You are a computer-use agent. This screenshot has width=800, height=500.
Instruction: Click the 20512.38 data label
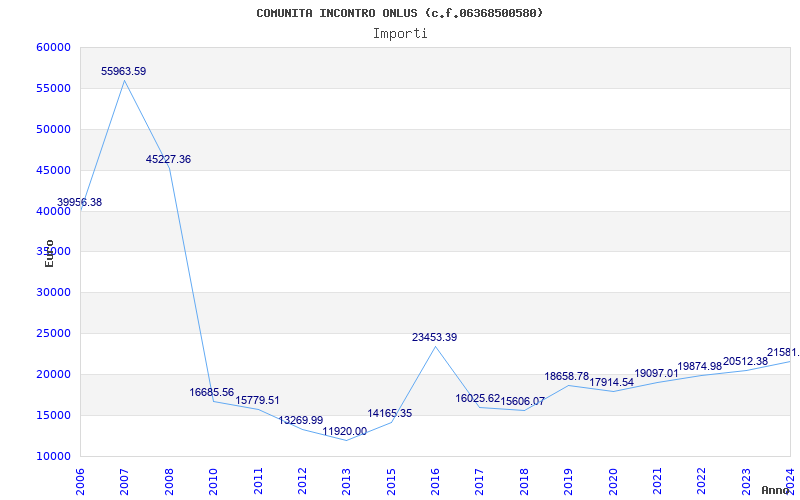[x=745, y=361]
